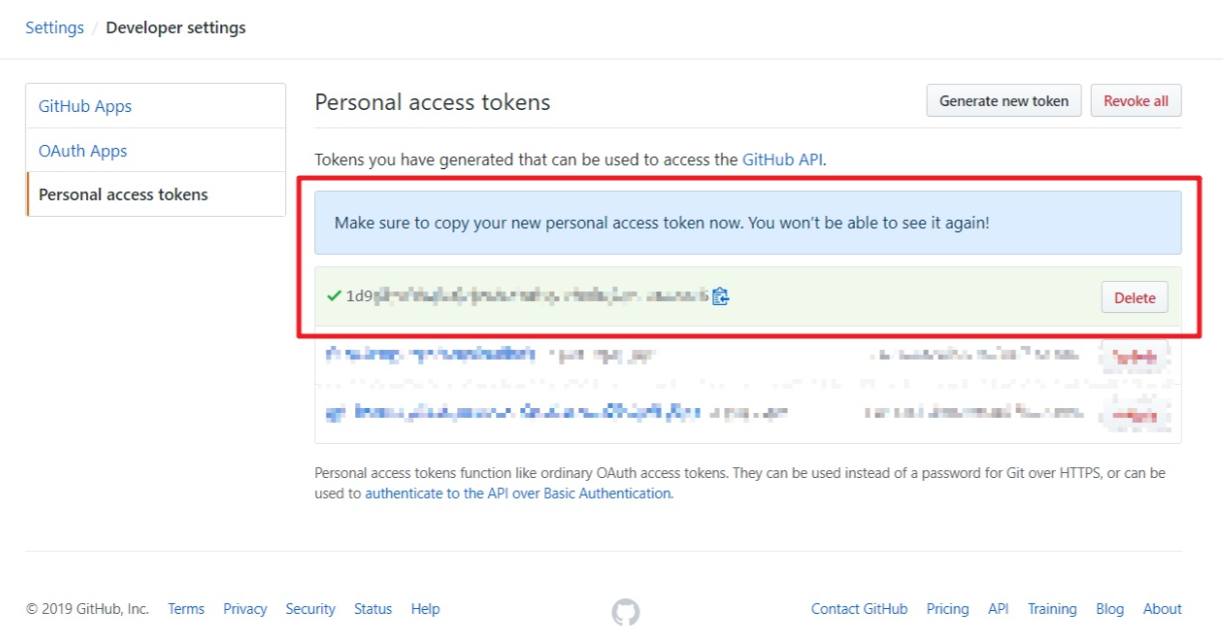Open the Blog footer link
This screenshot has width=1223, height=642.
[x=1110, y=609]
